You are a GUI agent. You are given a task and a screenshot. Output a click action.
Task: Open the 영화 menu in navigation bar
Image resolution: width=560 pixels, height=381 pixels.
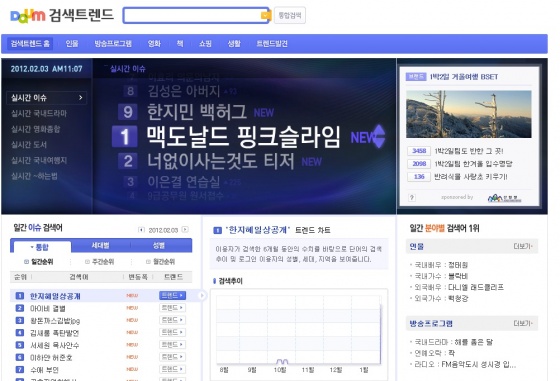click(154, 44)
